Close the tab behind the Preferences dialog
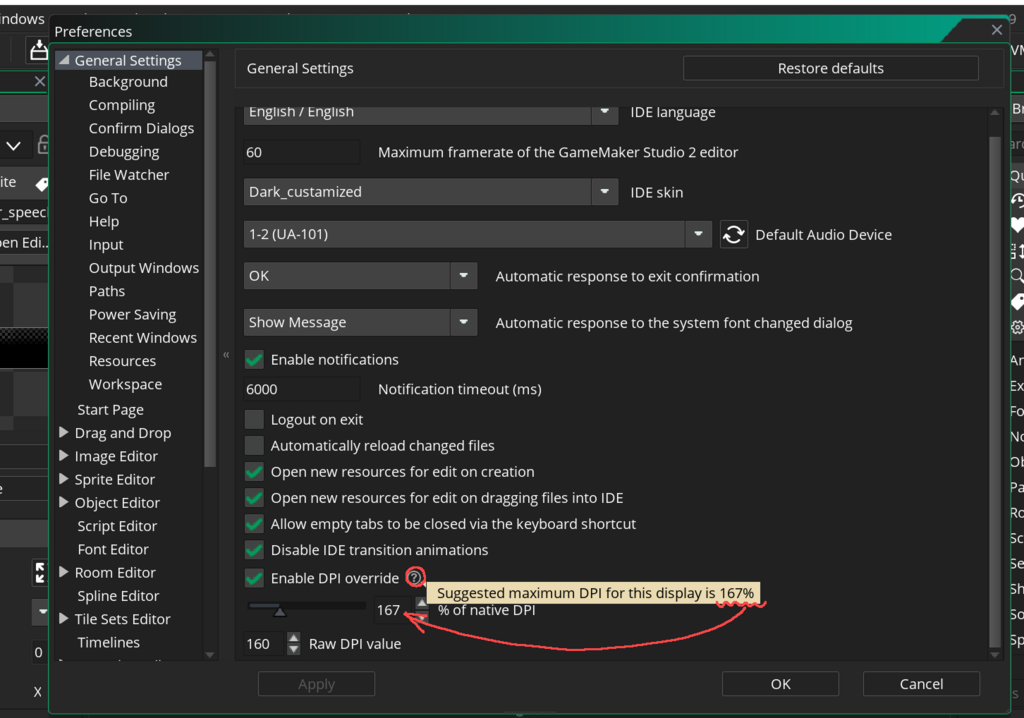This screenshot has width=1024, height=718. click(40, 81)
